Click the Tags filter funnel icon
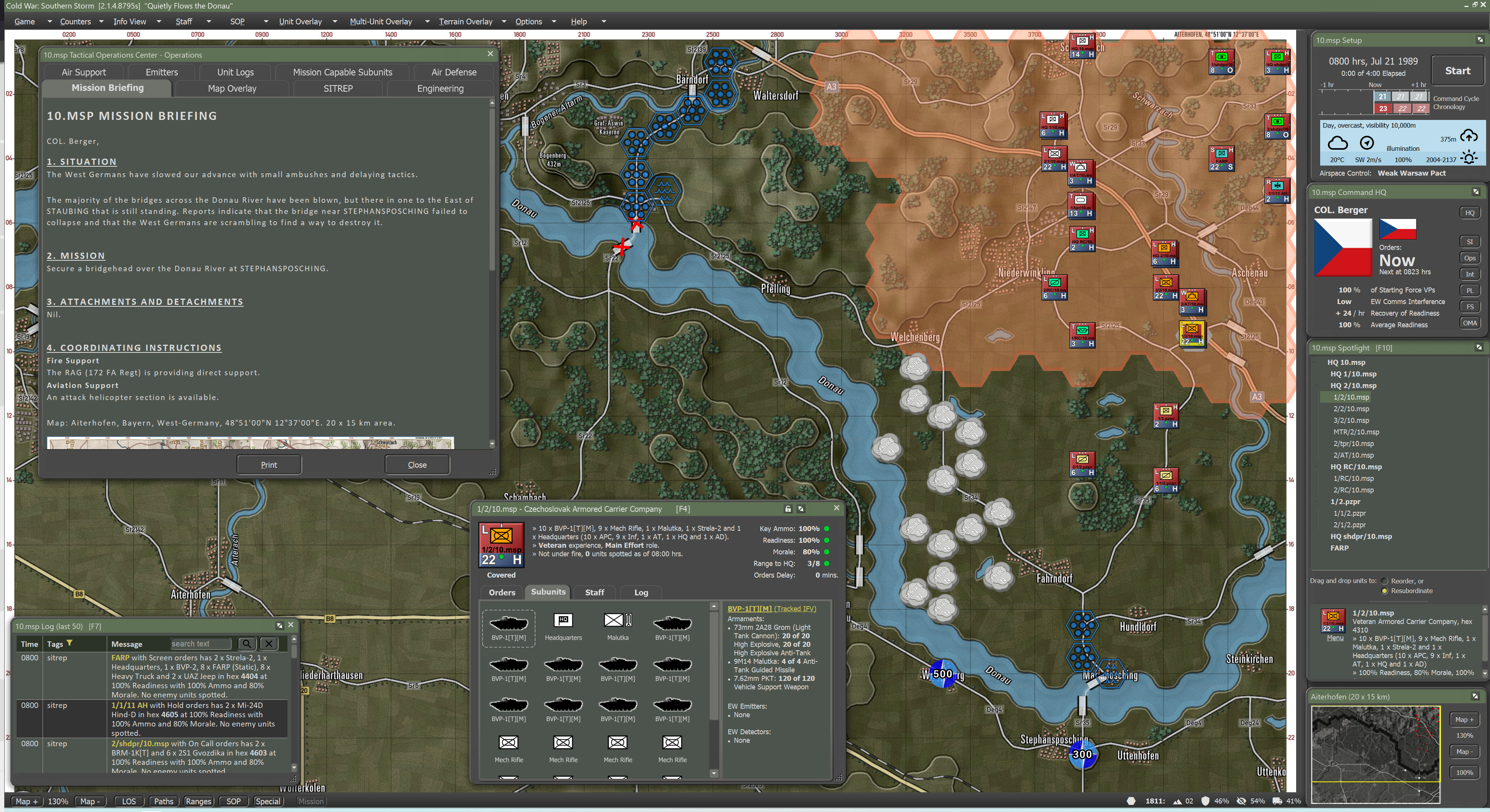This screenshot has width=1490, height=812. (69, 643)
